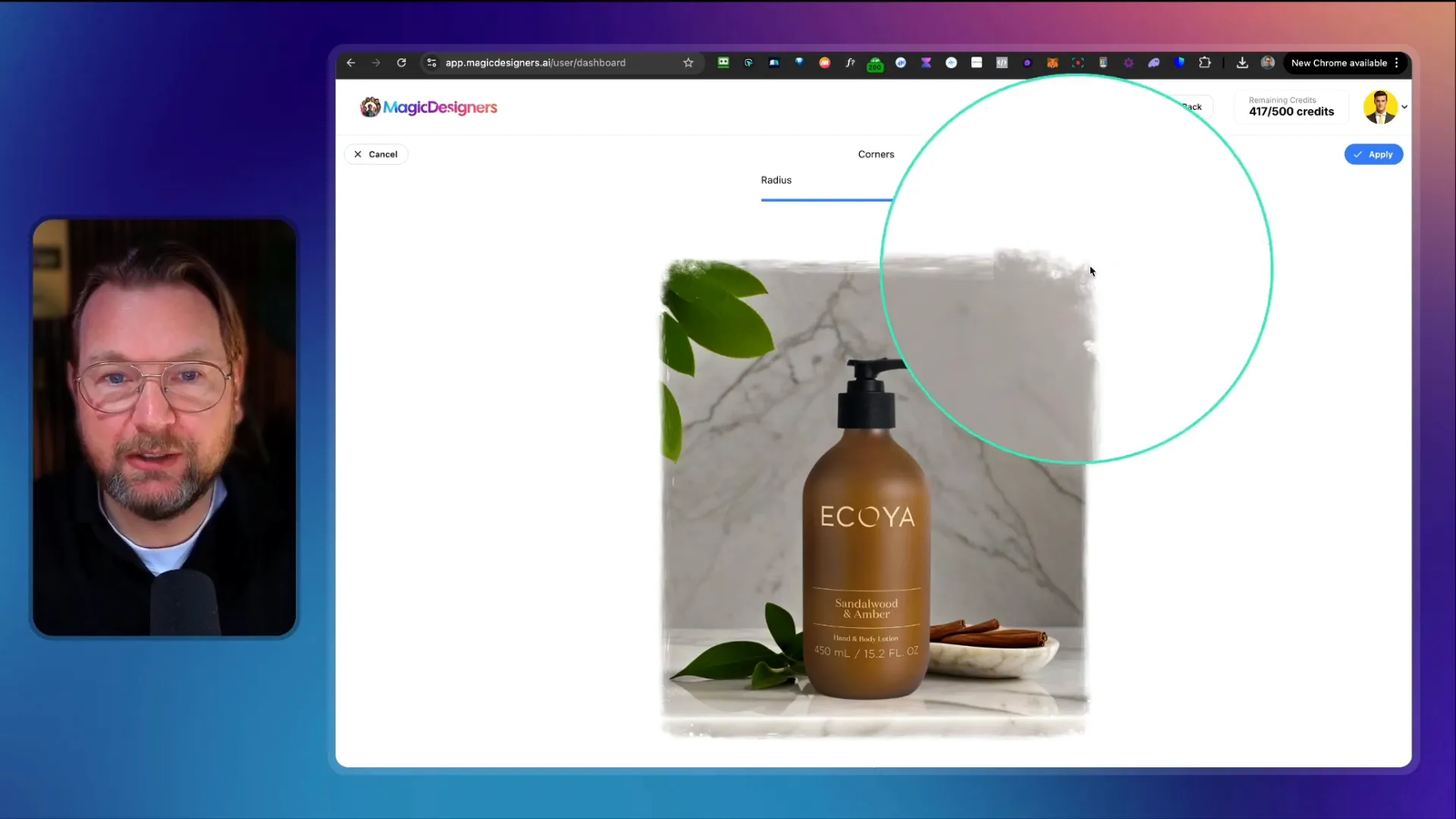Open the blue open-book extension
The image size is (1456, 819).
(774, 63)
